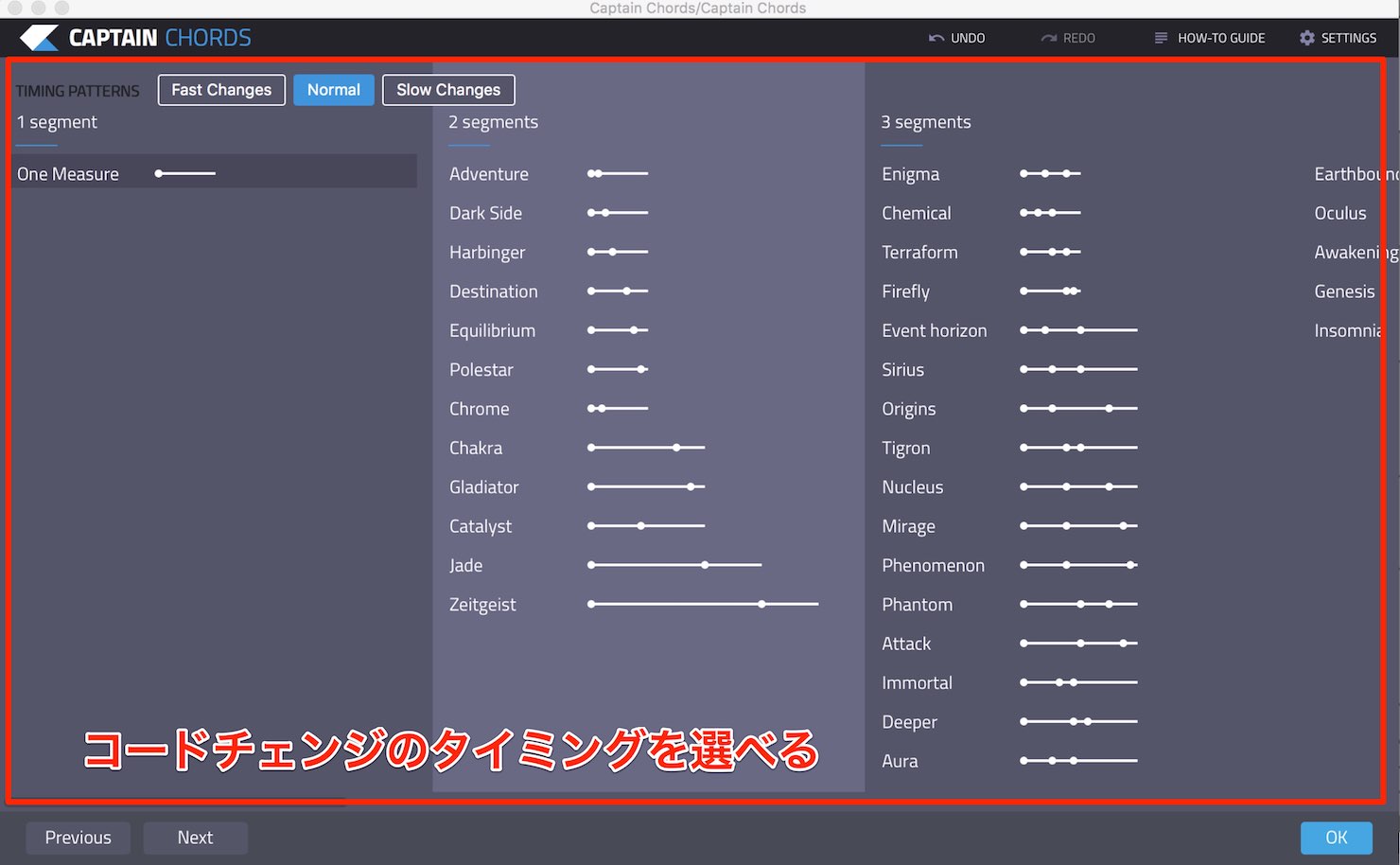Click the Undo arrow icon

(x=936, y=38)
